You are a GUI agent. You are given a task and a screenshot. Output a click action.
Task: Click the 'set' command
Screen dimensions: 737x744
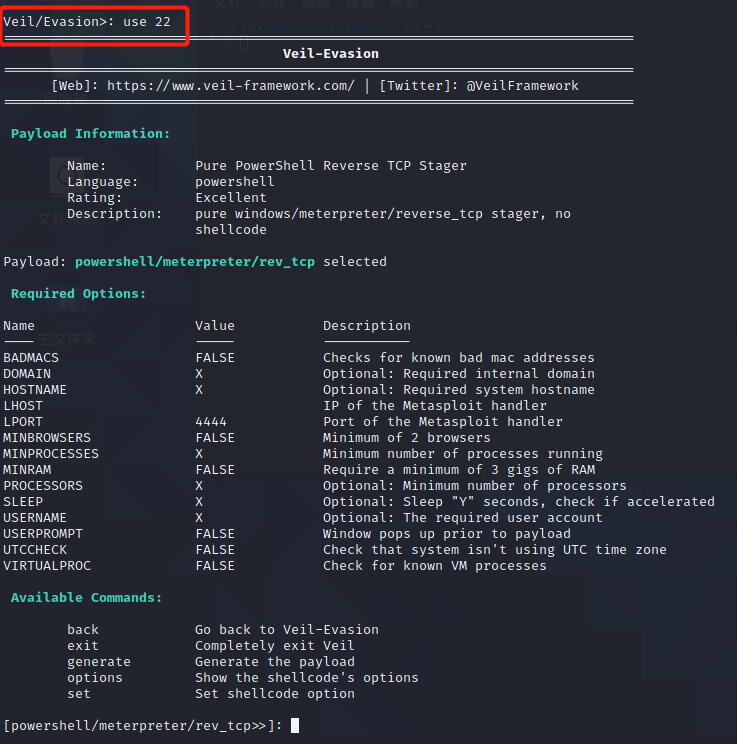(x=78, y=694)
